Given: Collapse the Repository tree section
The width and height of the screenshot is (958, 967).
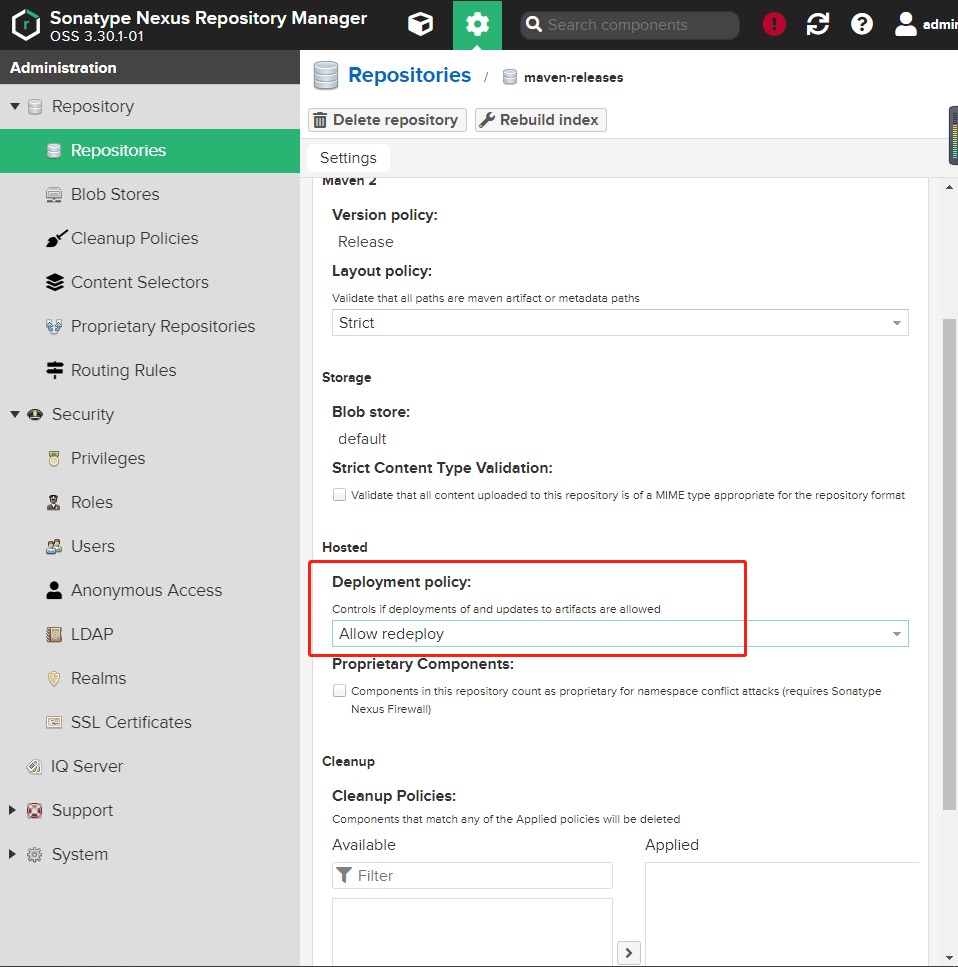Looking at the screenshot, I should point(15,106).
